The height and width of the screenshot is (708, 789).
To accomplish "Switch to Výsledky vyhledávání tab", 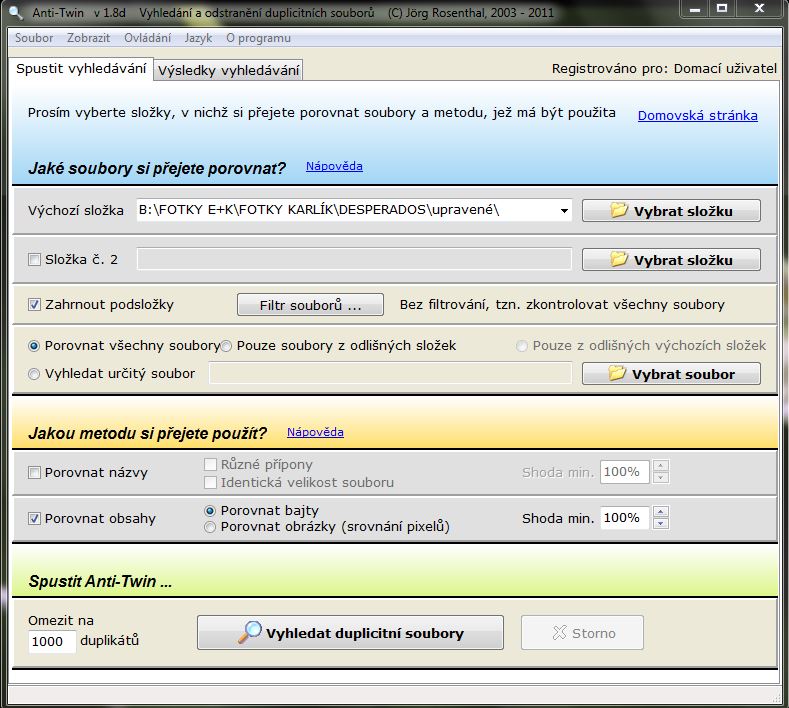I will (228, 70).
